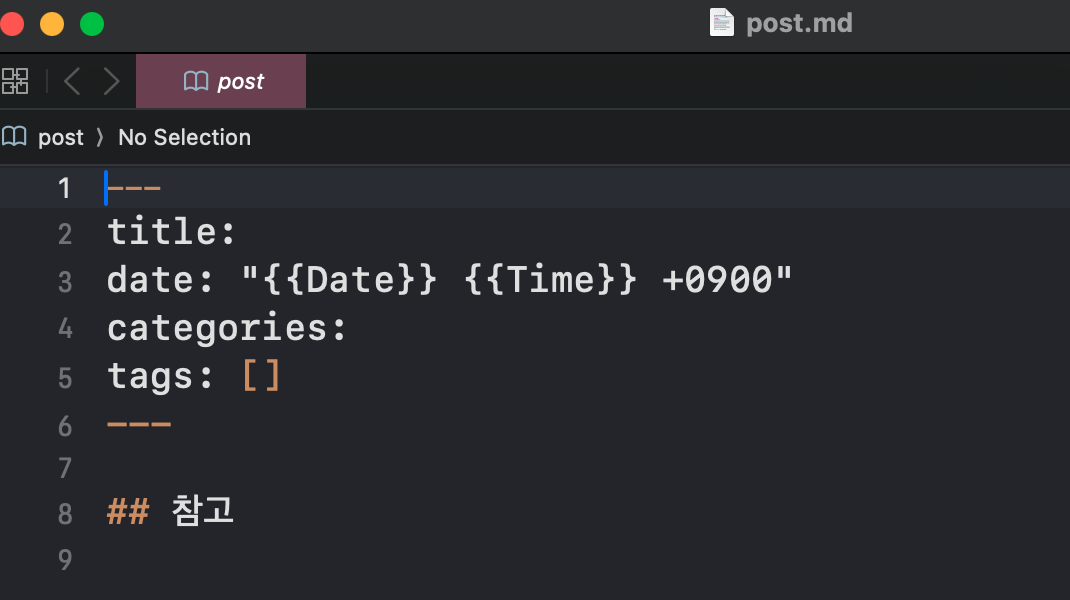The image size is (1070, 600).
Task: Open the related items grid menu
Action: coord(15,81)
